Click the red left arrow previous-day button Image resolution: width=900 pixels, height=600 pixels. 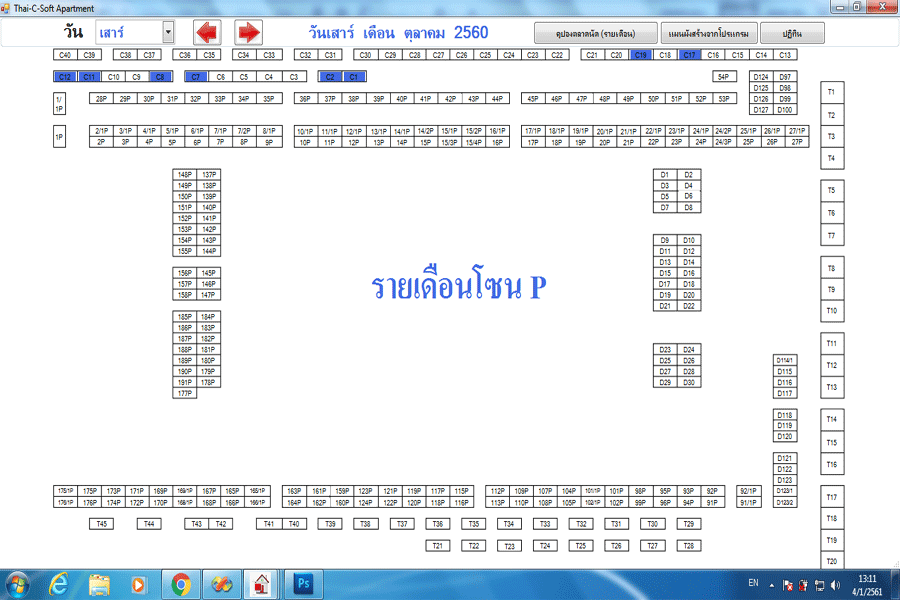[x=206, y=32]
